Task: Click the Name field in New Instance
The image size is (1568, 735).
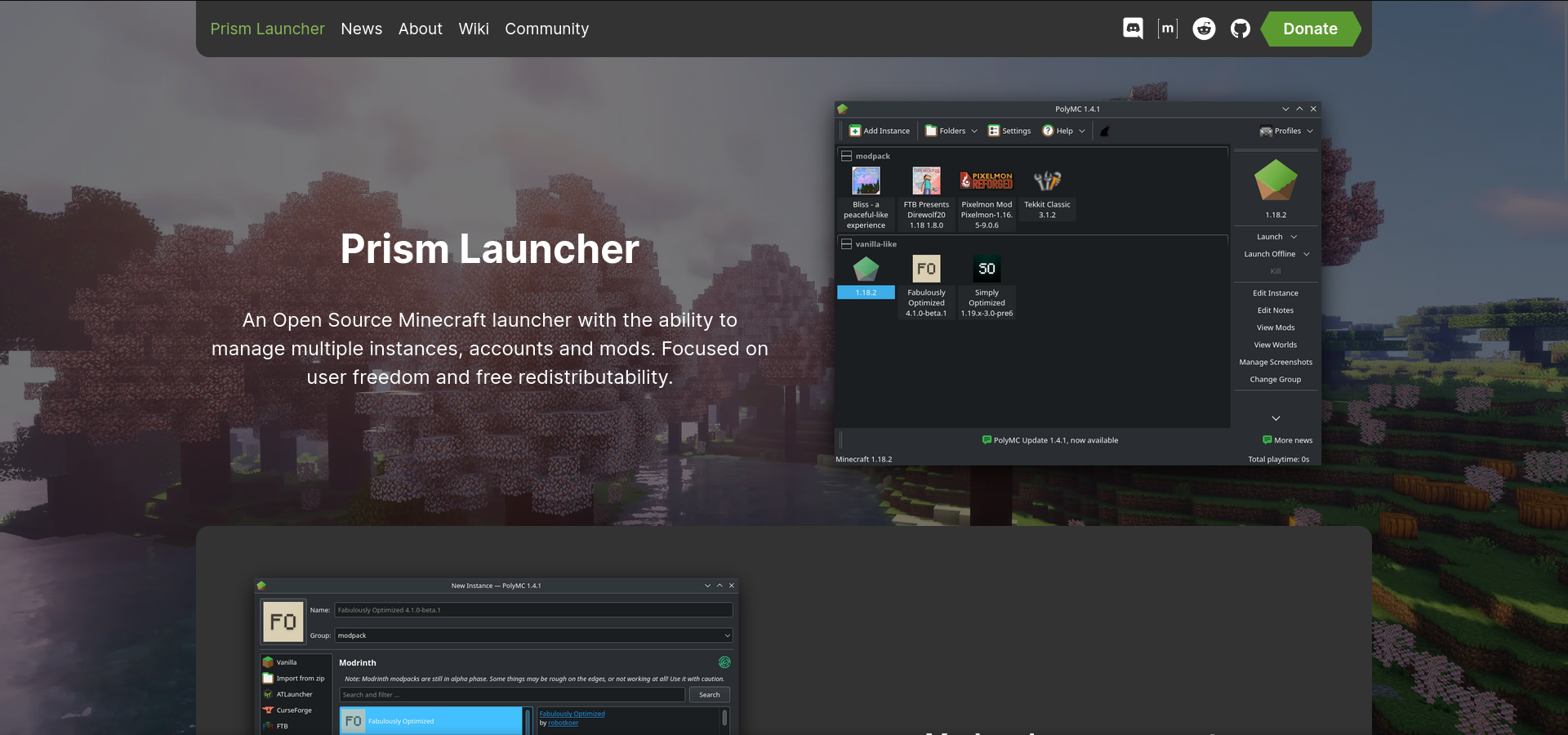Action: pos(533,610)
